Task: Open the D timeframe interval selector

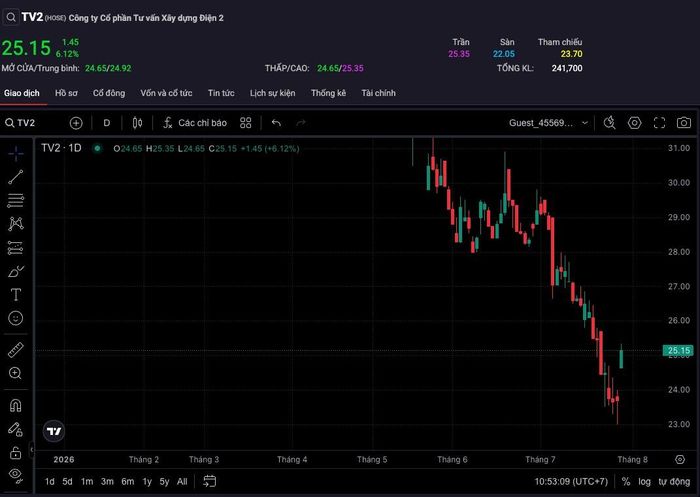Action: point(107,123)
